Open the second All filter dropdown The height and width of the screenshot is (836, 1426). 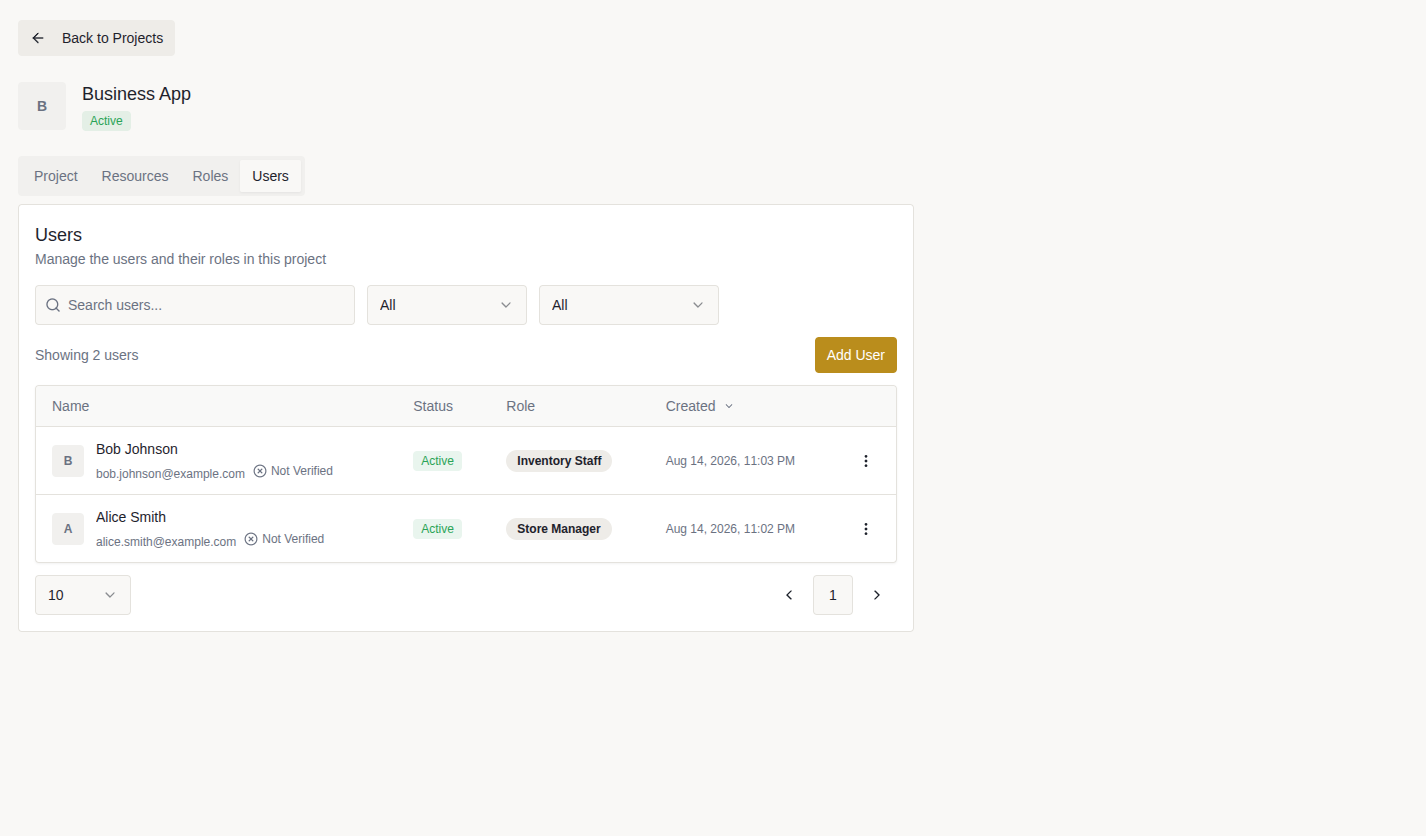pyautogui.click(x=629, y=305)
